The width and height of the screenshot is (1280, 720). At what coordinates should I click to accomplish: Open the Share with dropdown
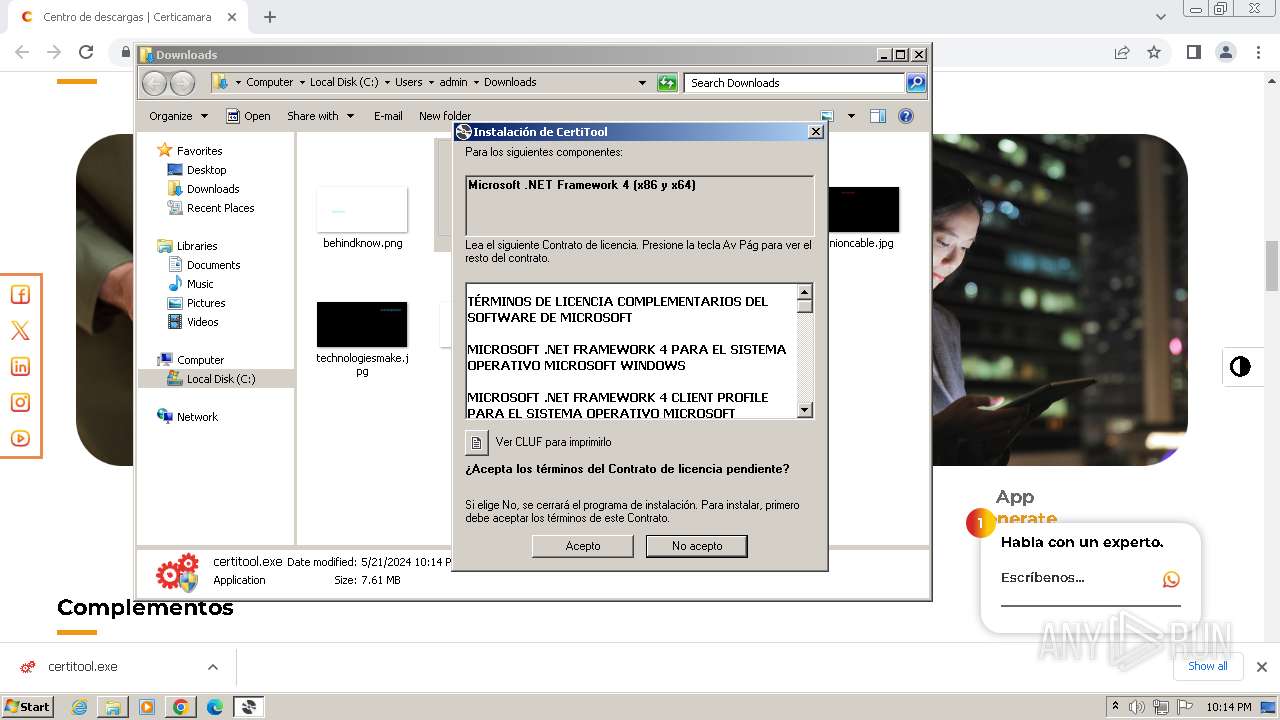coord(320,116)
